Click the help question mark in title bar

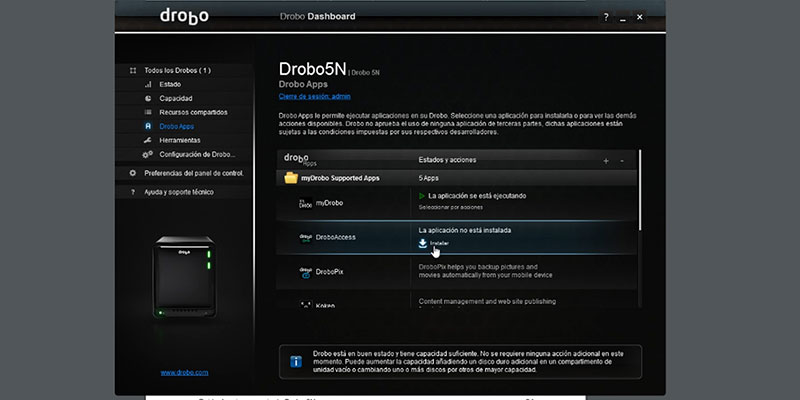tap(605, 17)
